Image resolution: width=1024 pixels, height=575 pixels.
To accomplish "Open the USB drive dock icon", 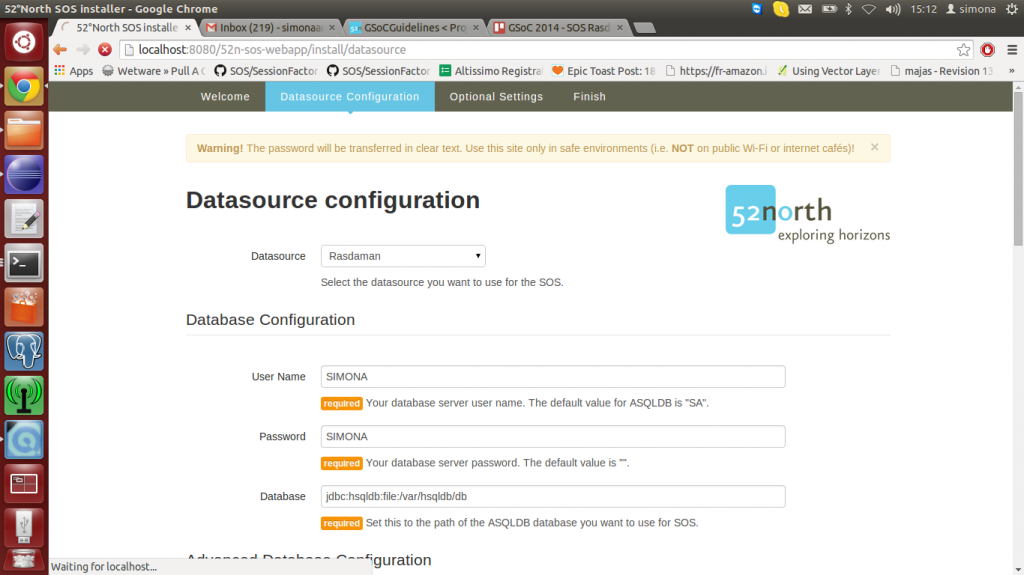I will pos(24,527).
